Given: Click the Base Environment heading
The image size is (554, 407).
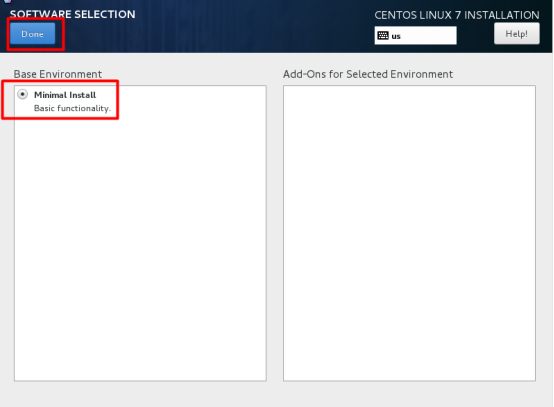Looking at the screenshot, I should (58, 74).
